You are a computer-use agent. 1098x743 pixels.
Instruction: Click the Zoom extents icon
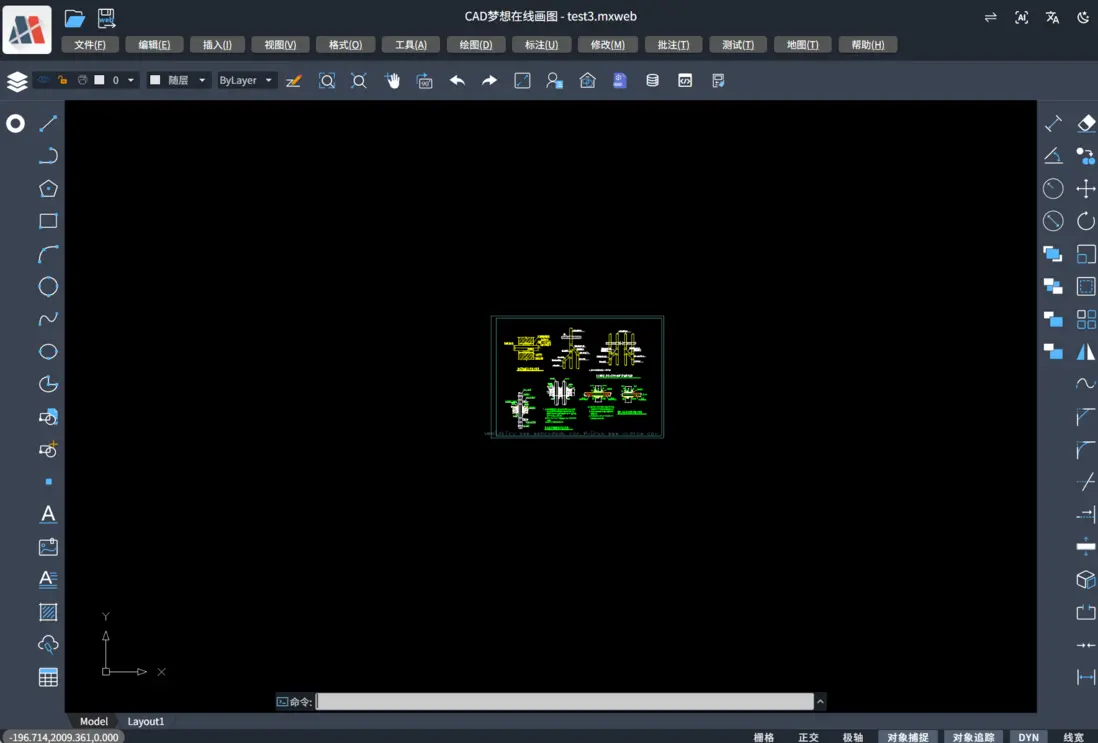[359, 81]
